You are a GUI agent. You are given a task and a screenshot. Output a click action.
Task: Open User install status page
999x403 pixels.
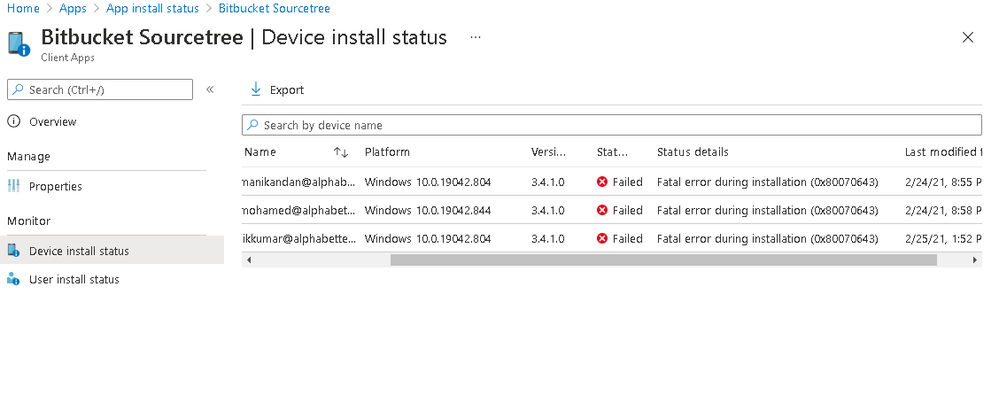(x=74, y=280)
